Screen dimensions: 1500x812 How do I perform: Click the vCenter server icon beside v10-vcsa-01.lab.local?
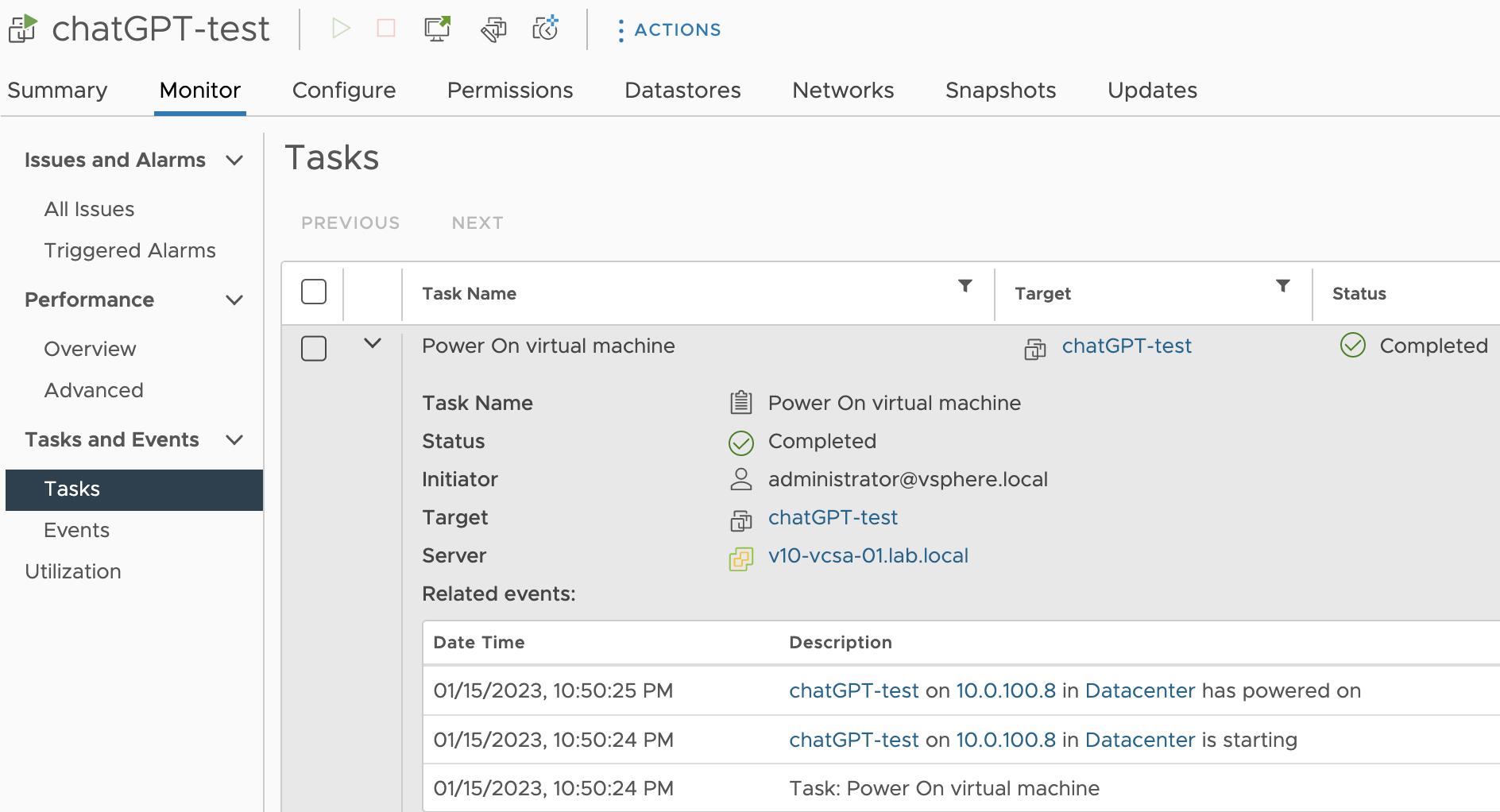coord(740,559)
